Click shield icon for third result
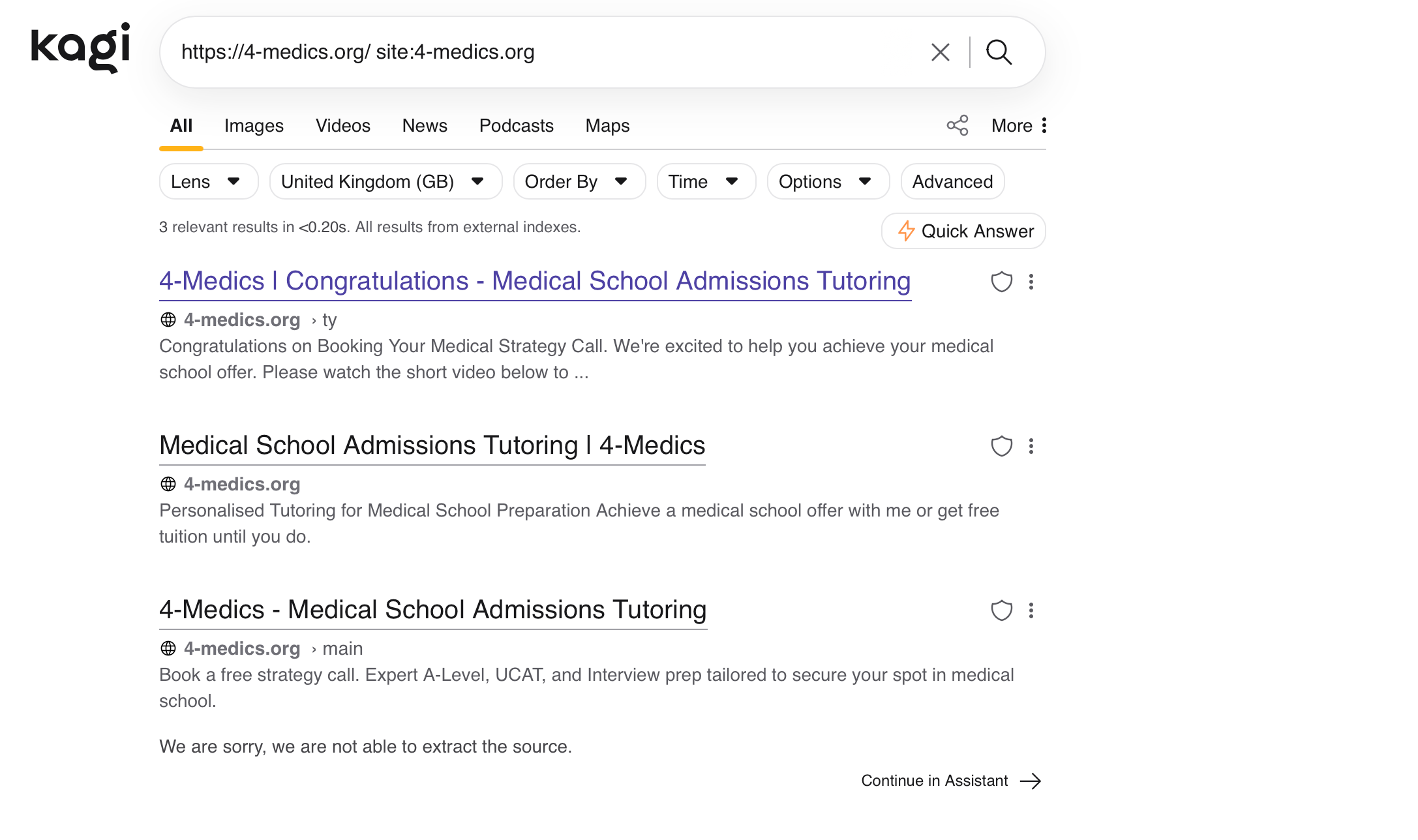Screen dimensions: 1418x840 [x=1002, y=610]
